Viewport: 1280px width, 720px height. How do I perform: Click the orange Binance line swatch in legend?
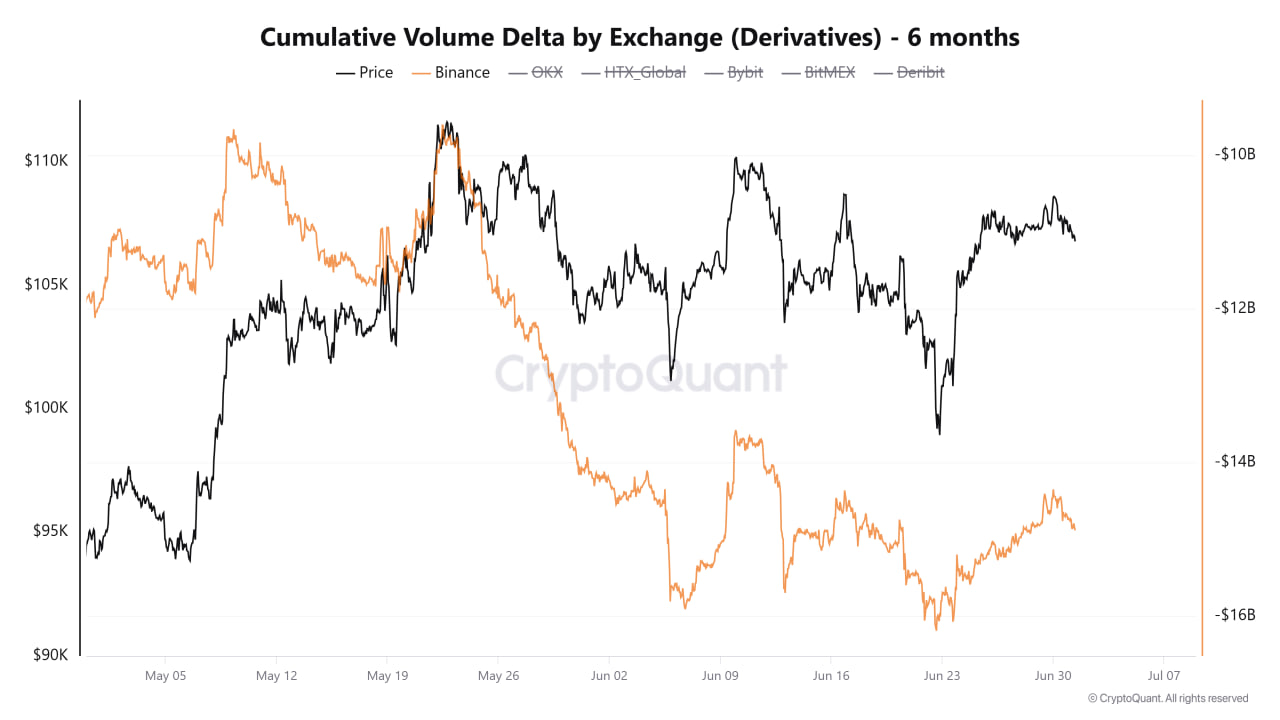point(421,72)
